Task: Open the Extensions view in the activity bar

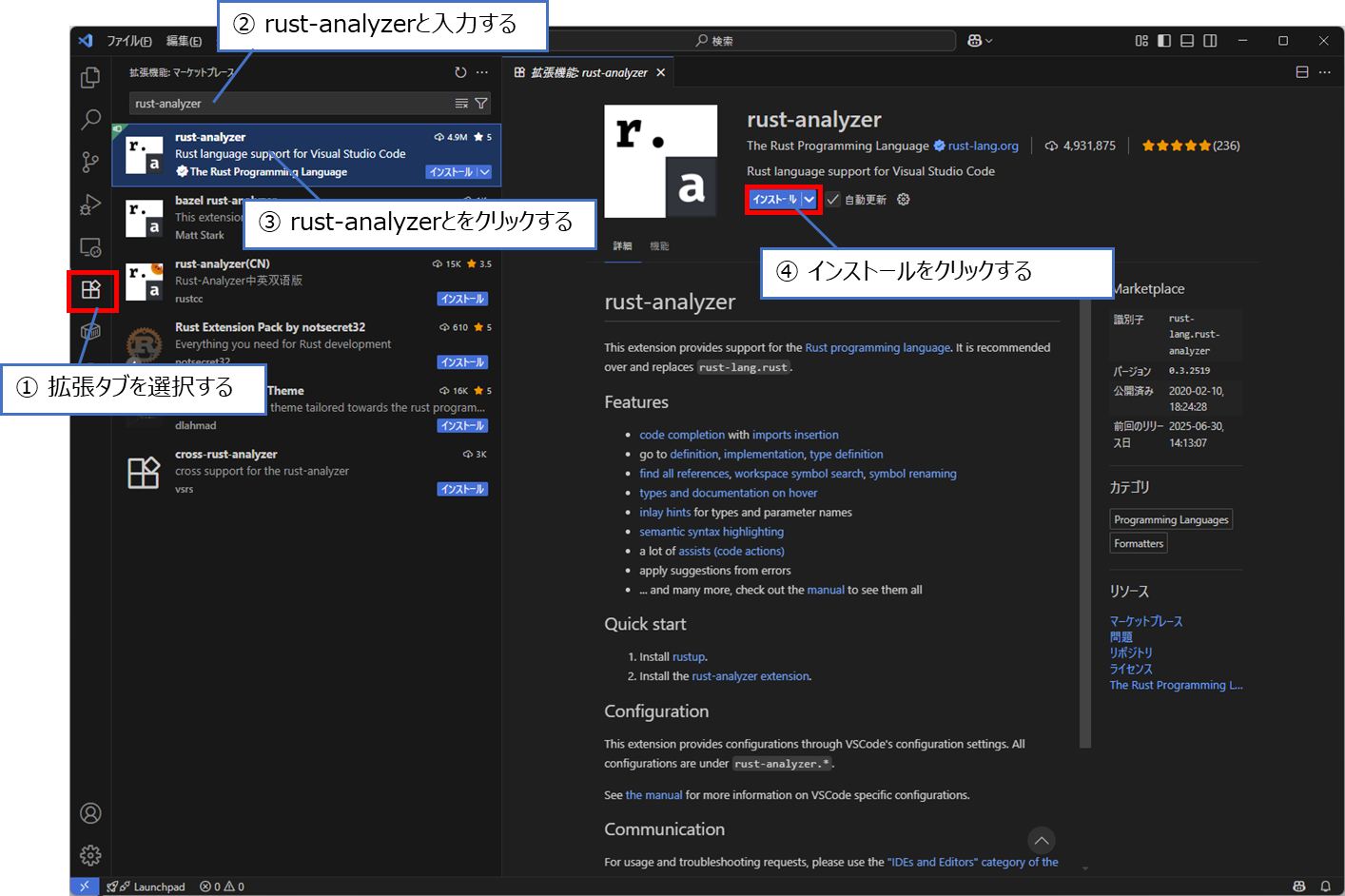Action: (90, 288)
